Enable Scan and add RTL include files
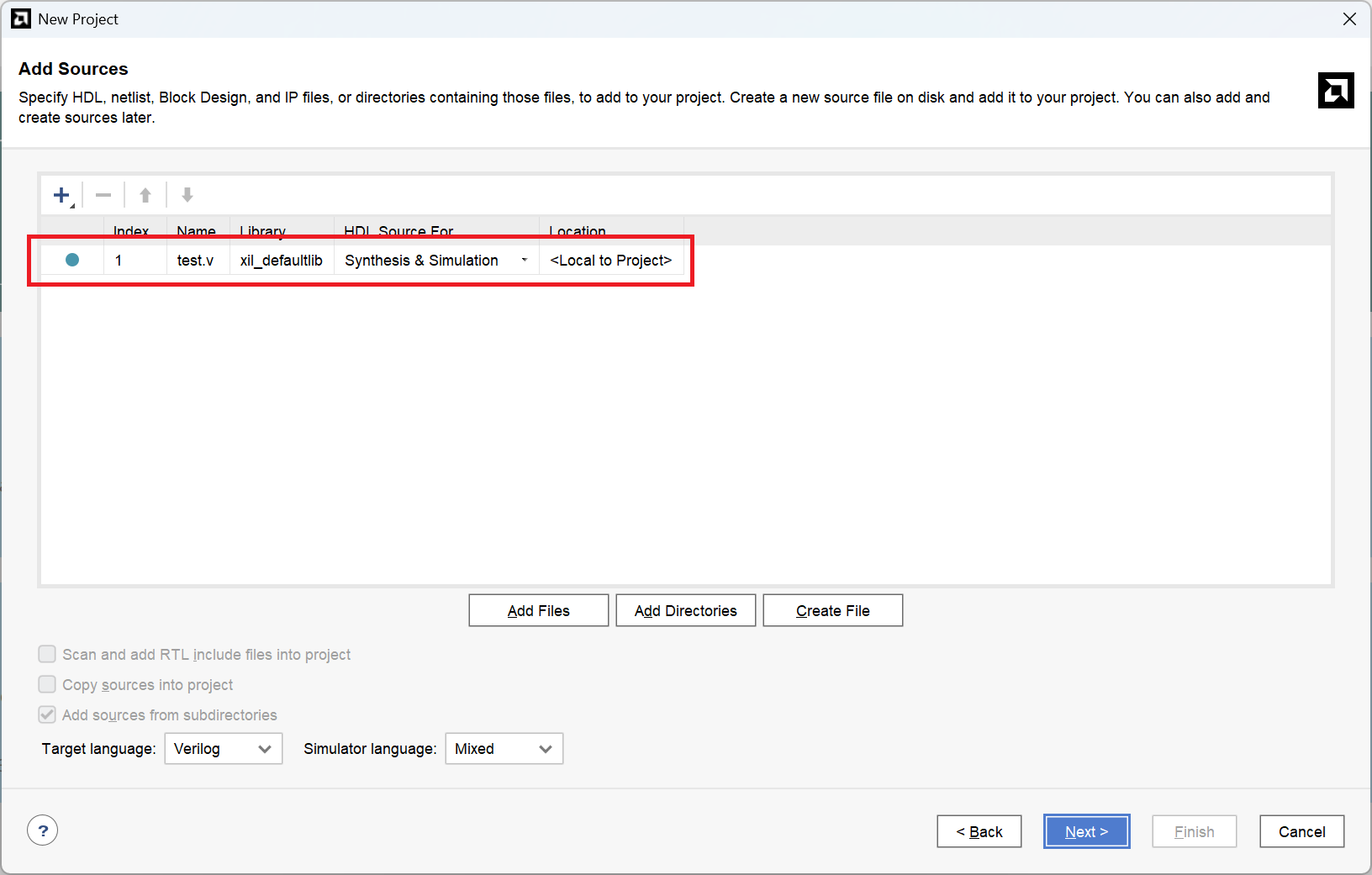 [x=48, y=654]
